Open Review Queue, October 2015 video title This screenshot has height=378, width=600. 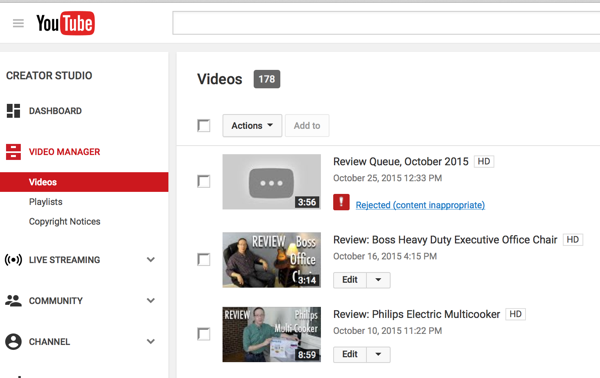tap(401, 161)
